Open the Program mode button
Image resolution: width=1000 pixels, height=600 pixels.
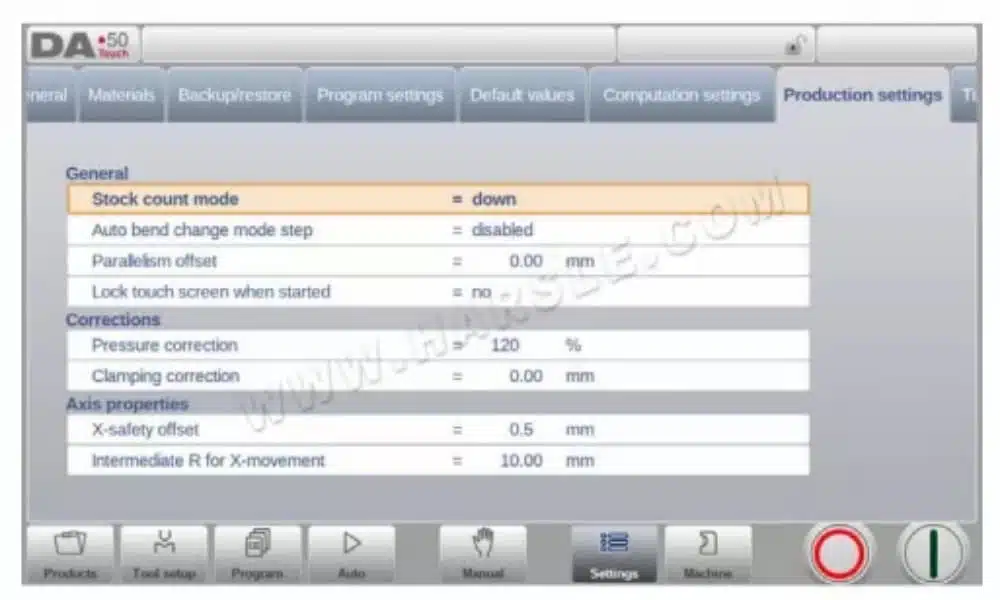258,553
